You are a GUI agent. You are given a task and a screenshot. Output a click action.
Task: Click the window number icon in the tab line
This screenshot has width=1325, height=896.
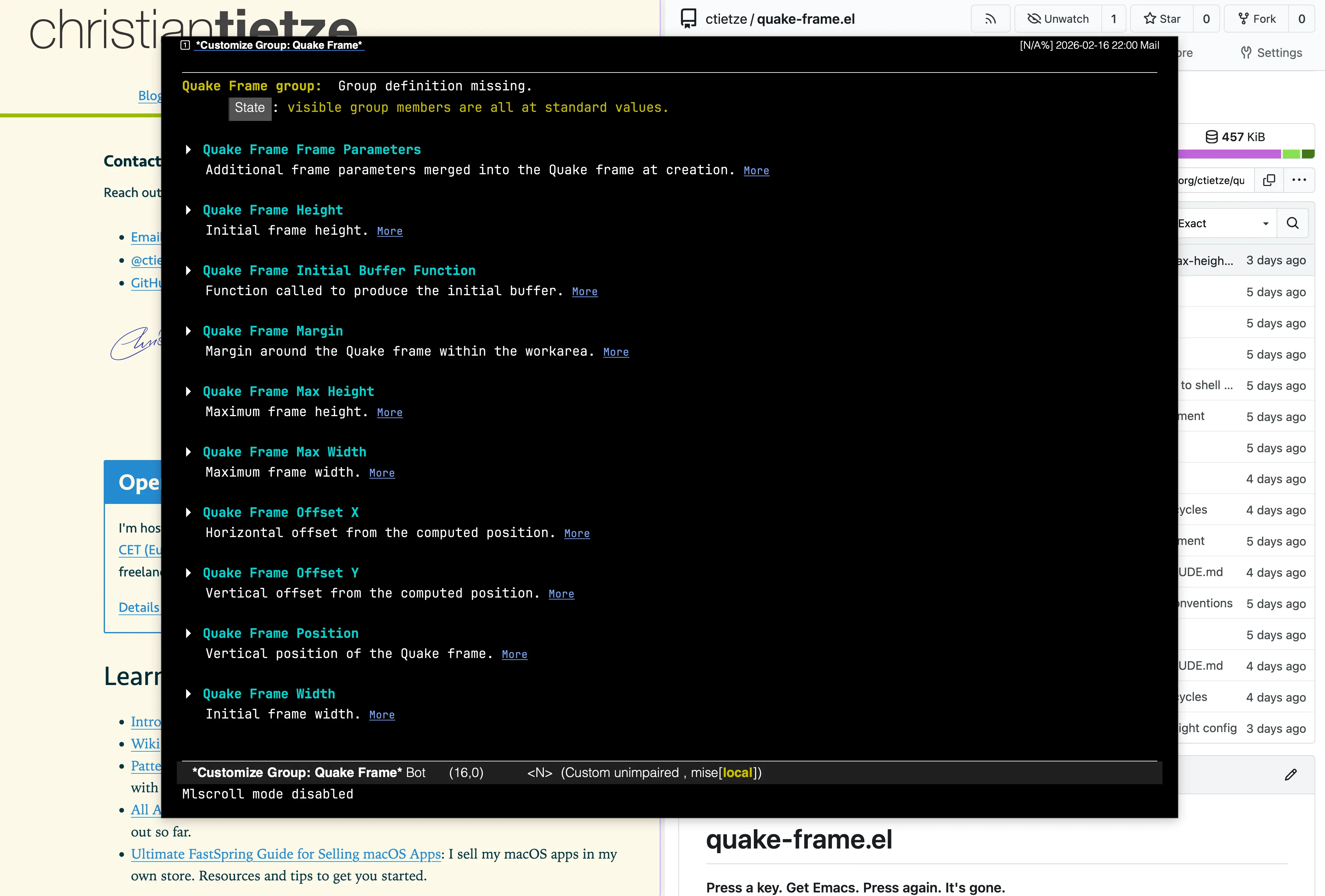coord(185,45)
